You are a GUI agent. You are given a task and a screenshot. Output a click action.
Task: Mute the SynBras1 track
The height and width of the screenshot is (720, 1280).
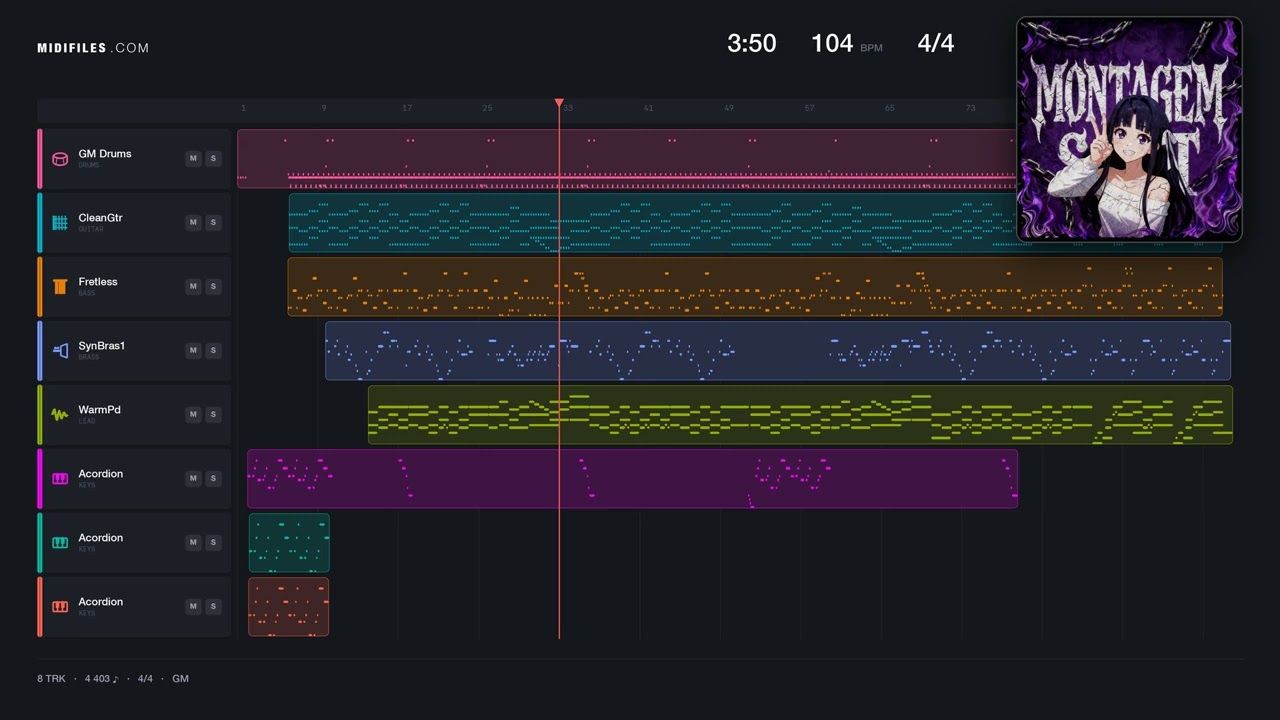[193, 350]
